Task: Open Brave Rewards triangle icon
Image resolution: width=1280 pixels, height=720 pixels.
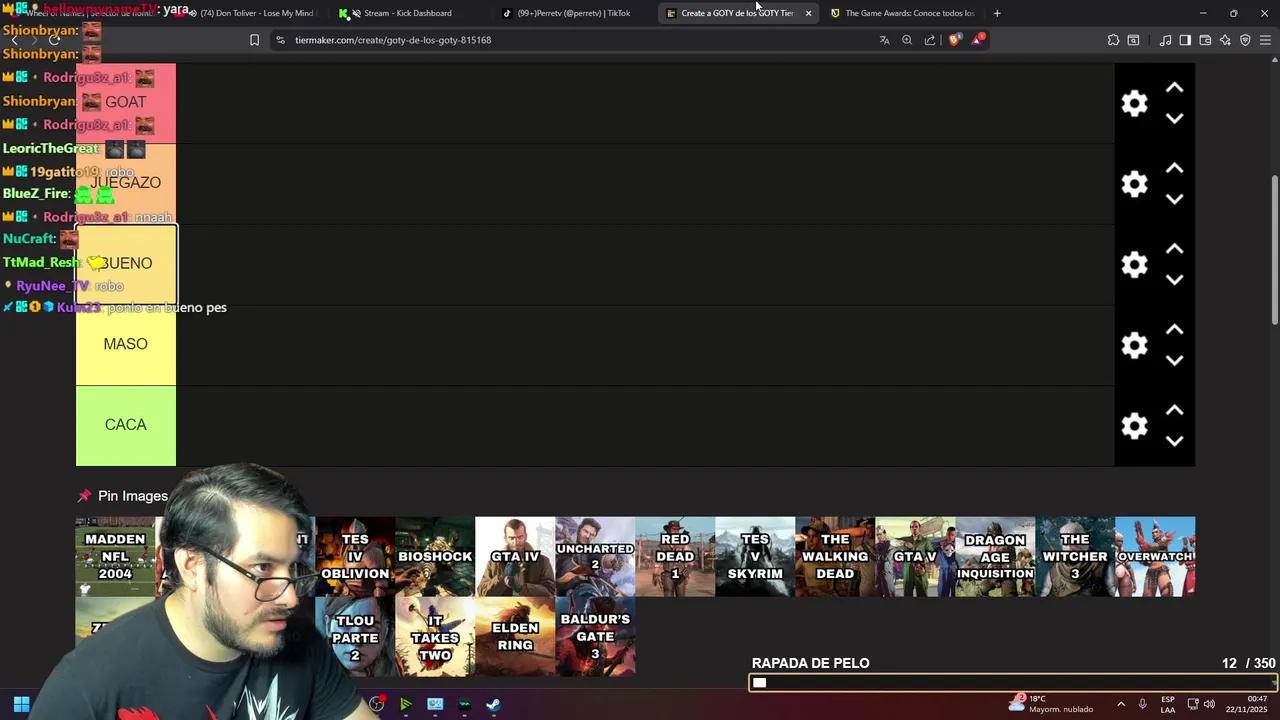Action: click(x=978, y=40)
